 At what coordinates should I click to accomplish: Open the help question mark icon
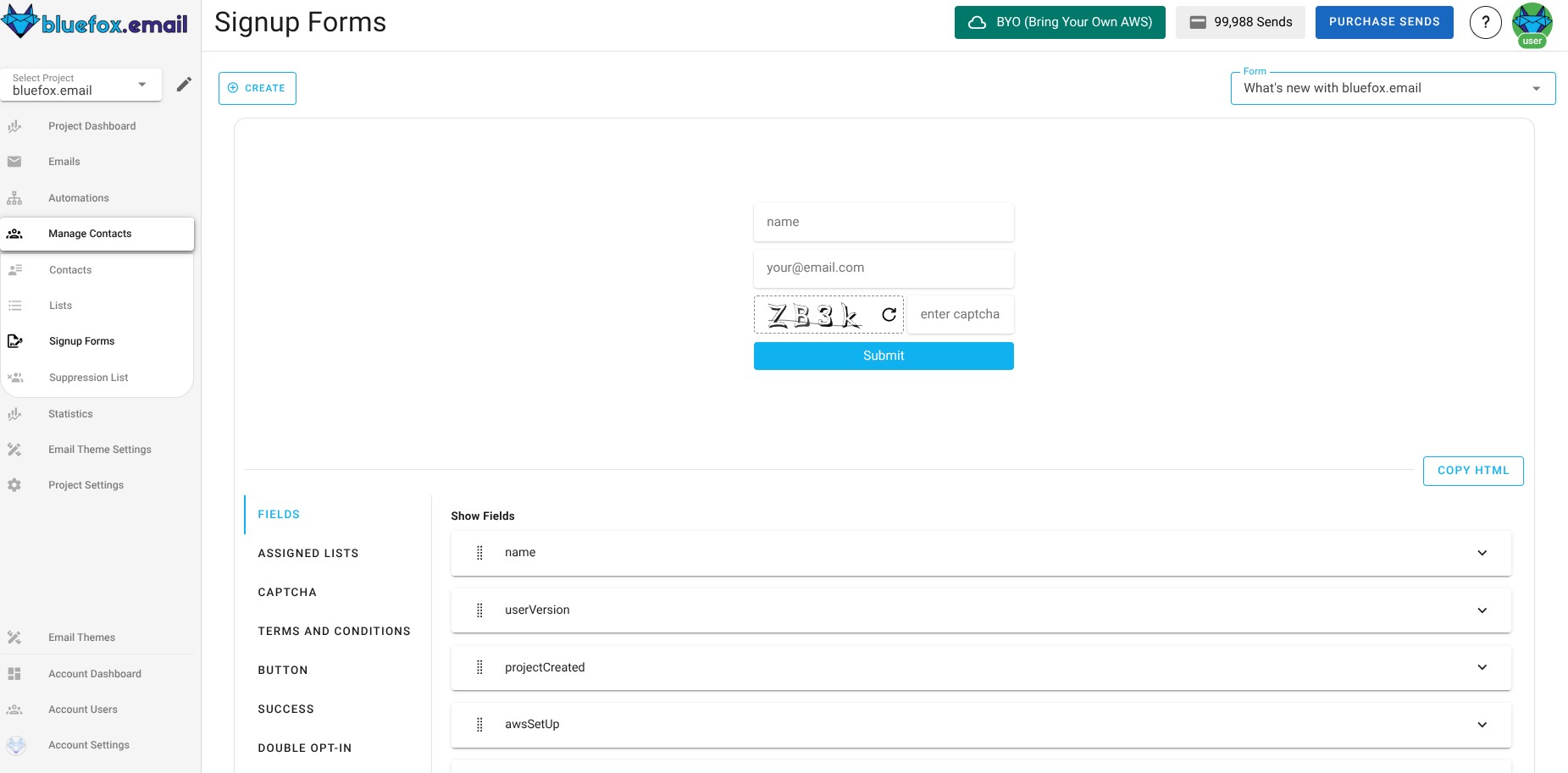[x=1485, y=22]
